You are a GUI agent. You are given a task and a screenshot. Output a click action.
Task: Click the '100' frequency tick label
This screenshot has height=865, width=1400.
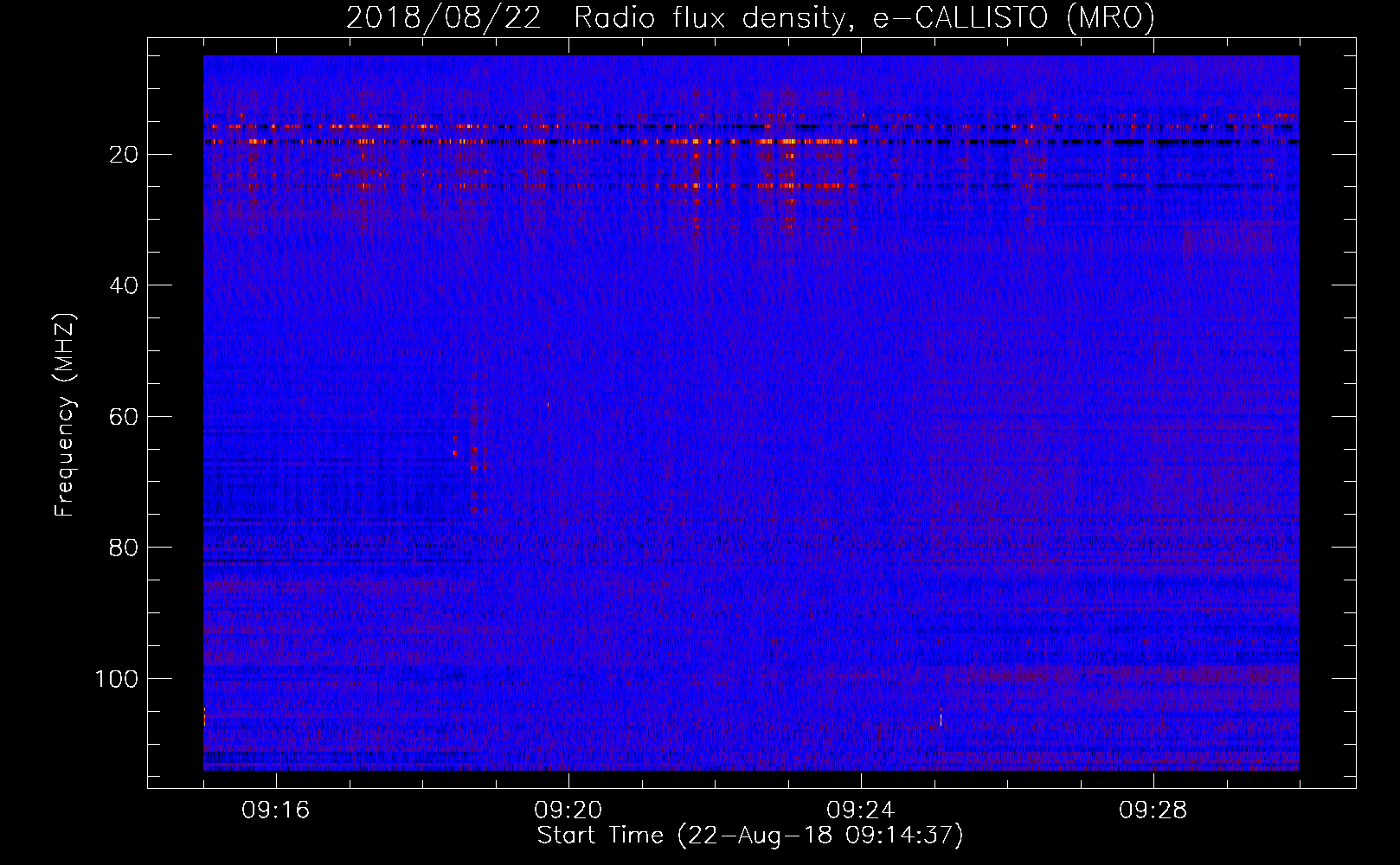pyautogui.click(x=117, y=679)
